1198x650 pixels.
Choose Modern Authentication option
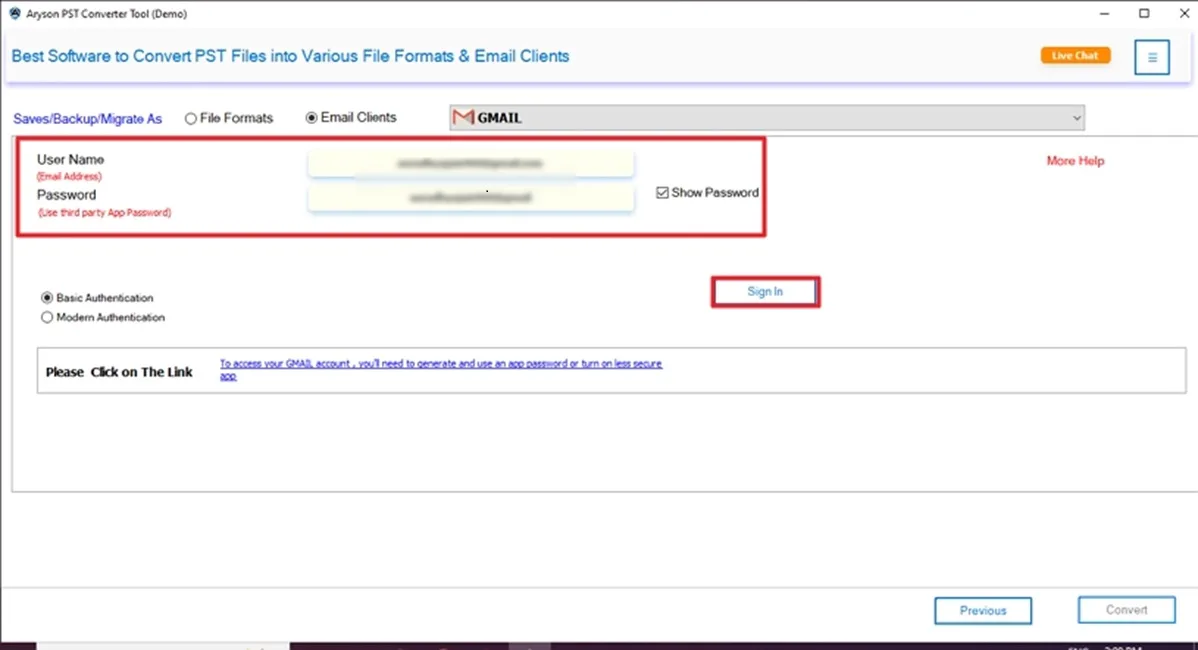(x=47, y=317)
